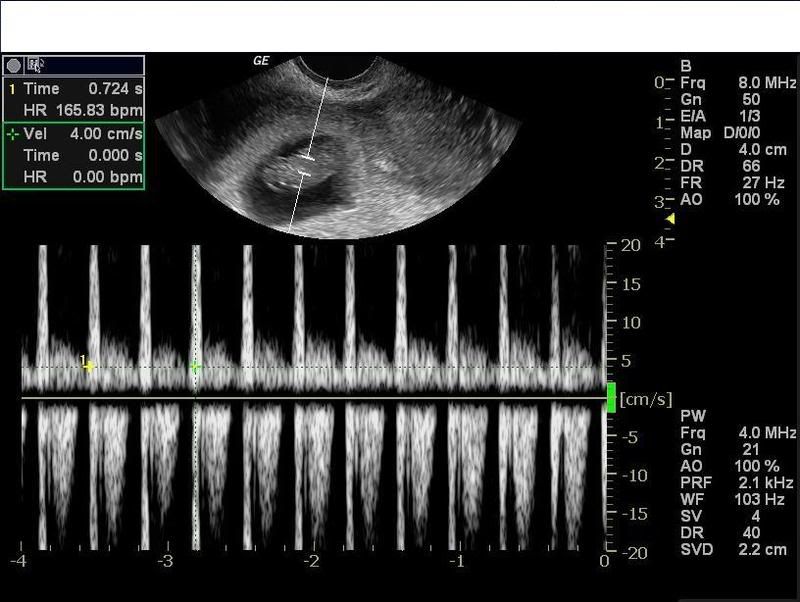Click the measurement table cursor icon
The height and width of the screenshot is (602, 800).
point(36,65)
